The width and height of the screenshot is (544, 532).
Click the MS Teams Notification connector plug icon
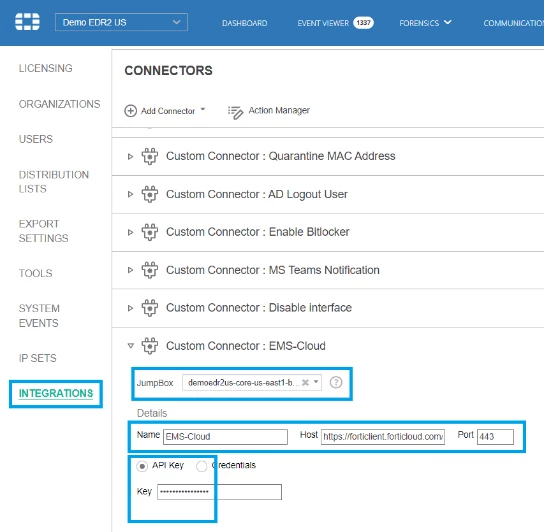click(x=150, y=270)
